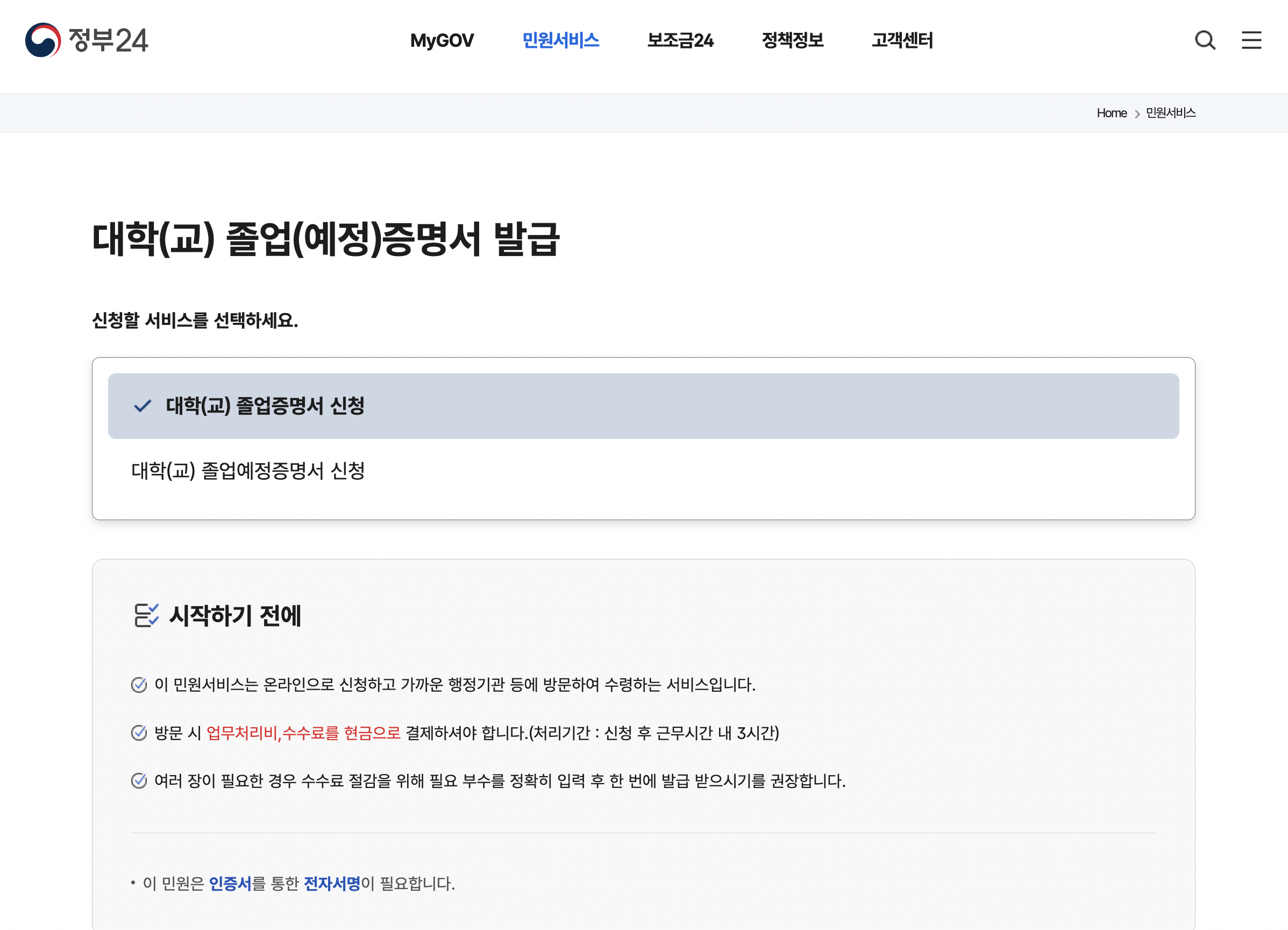Open the 정책정보 menu
1288x930 pixels.
pos(792,40)
